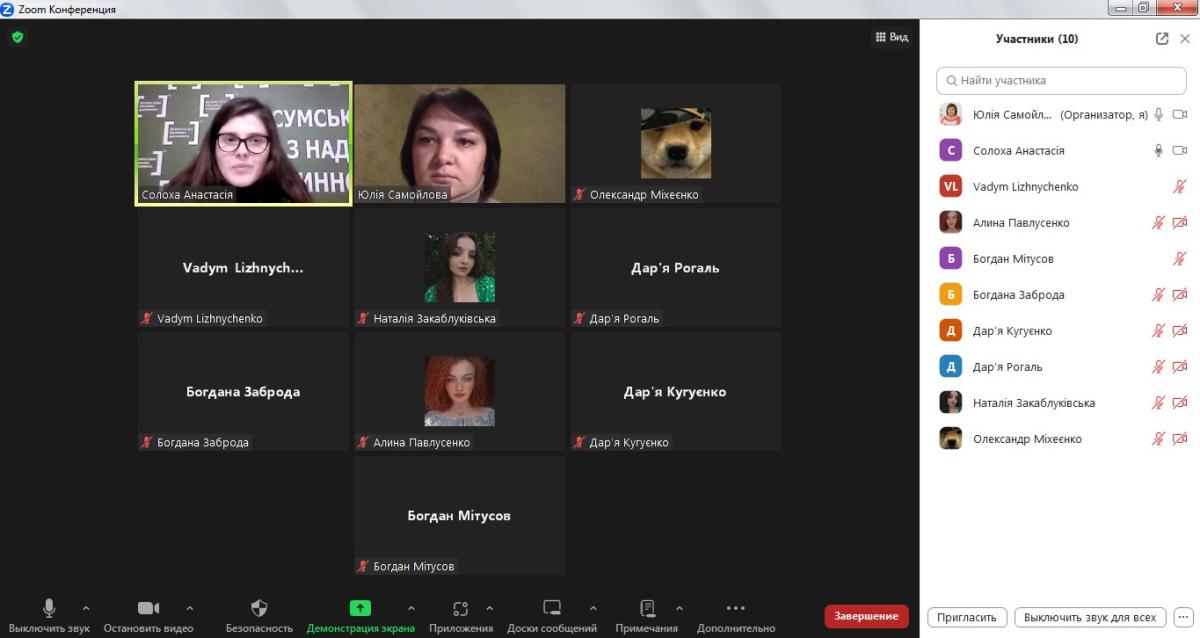Expand the screen share options arrow

[x=411, y=608]
